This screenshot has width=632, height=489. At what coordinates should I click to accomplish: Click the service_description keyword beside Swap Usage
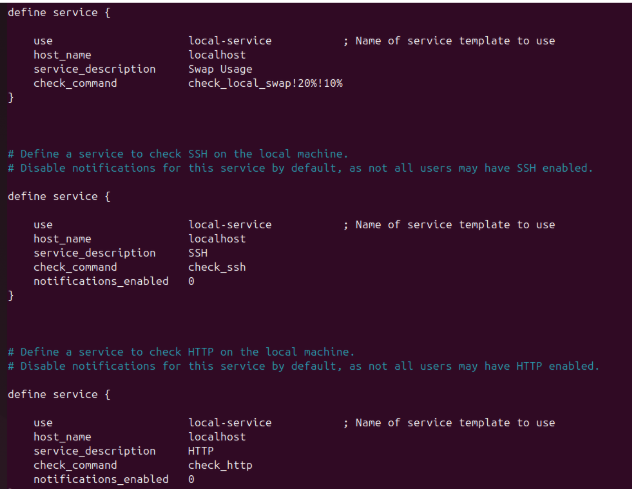pos(94,69)
